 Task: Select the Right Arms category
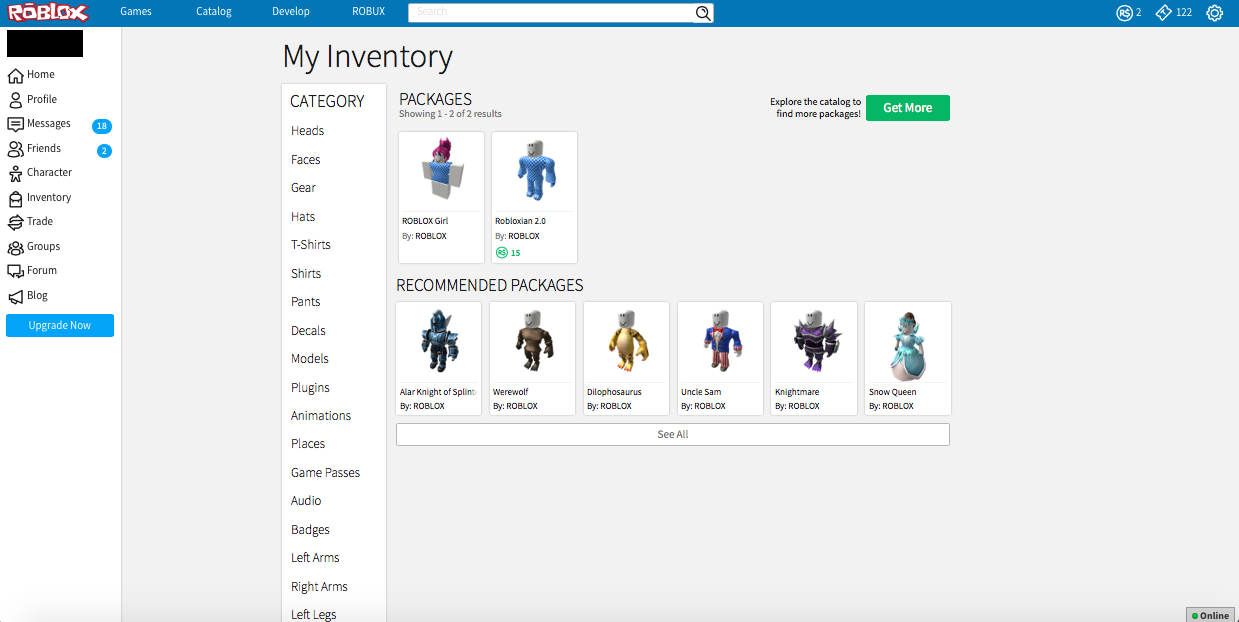[319, 587]
